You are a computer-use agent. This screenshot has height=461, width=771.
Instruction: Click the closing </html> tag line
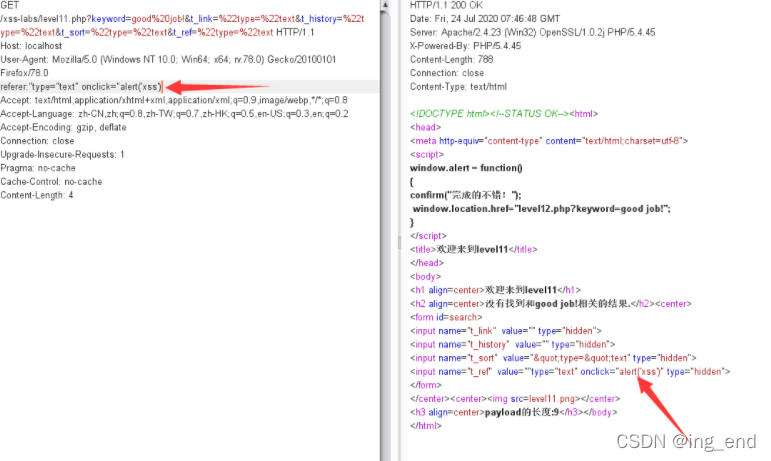click(426, 426)
